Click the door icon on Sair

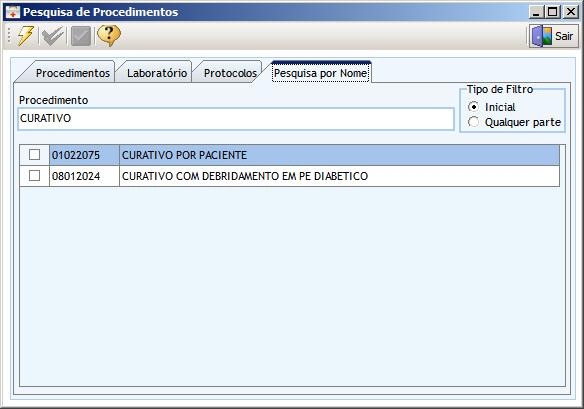pyautogui.click(x=542, y=36)
